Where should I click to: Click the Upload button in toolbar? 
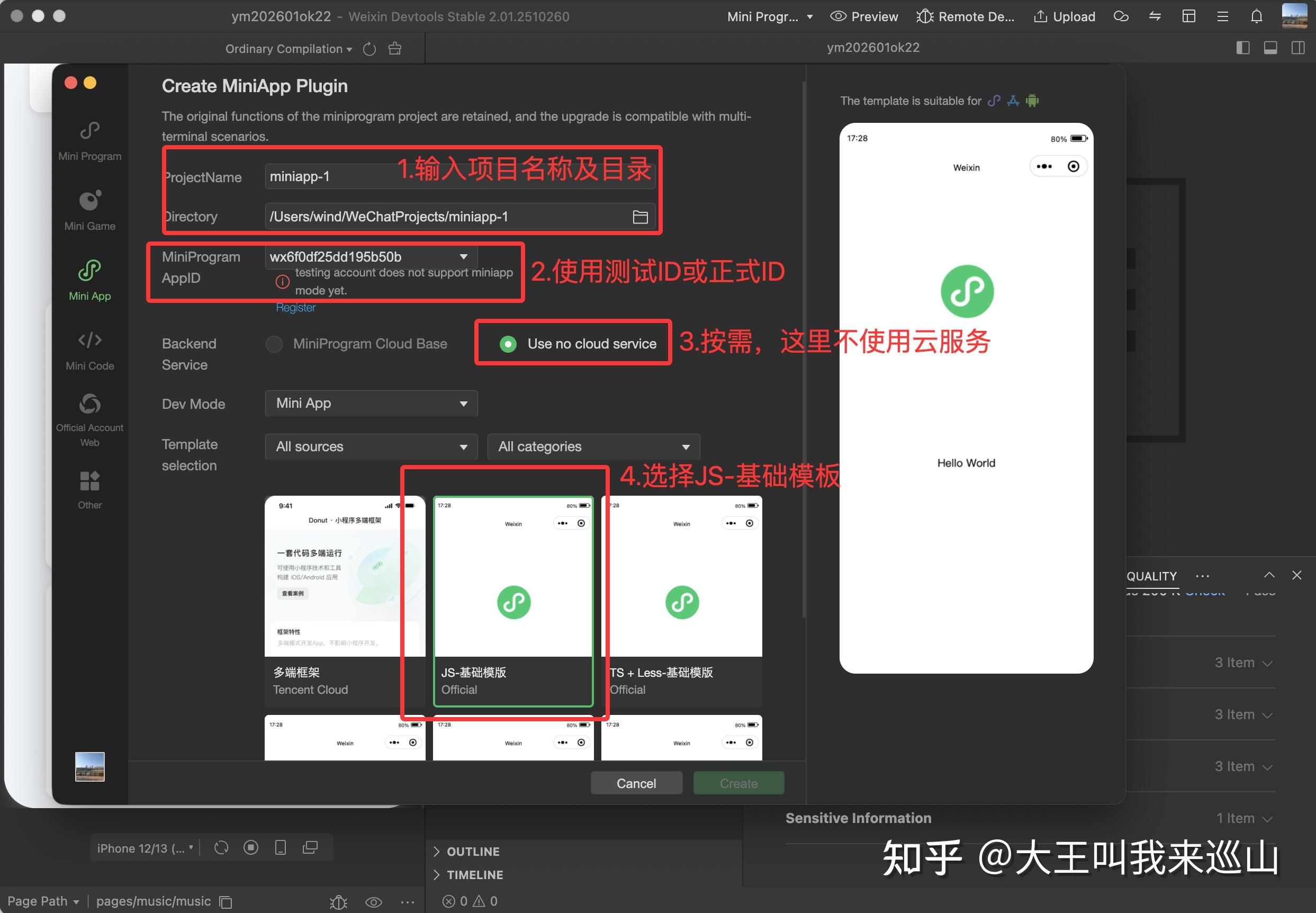(1065, 16)
